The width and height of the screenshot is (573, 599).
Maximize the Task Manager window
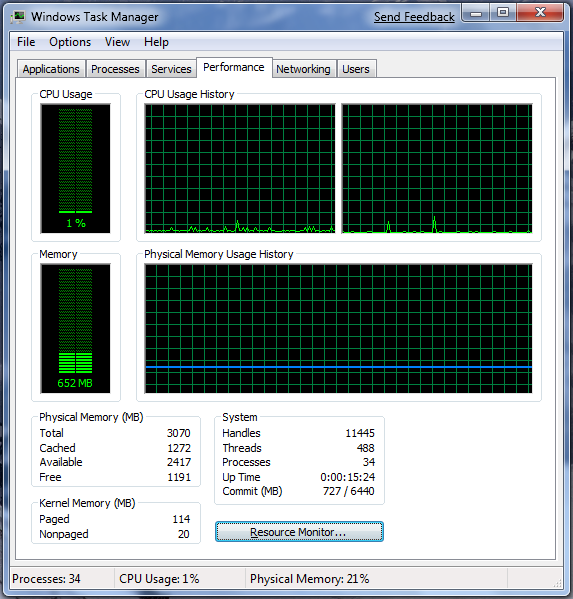coord(503,13)
